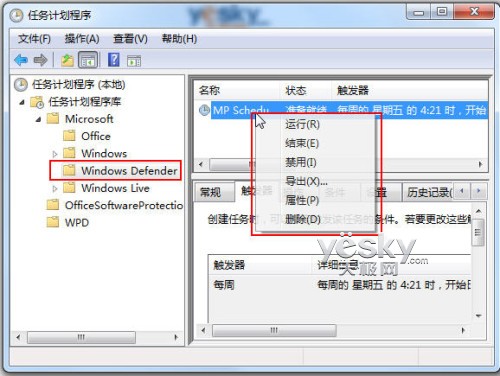
Task: Click the 每周的 星期五 的 4:21 时 detail cell
Action: tap(393, 285)
